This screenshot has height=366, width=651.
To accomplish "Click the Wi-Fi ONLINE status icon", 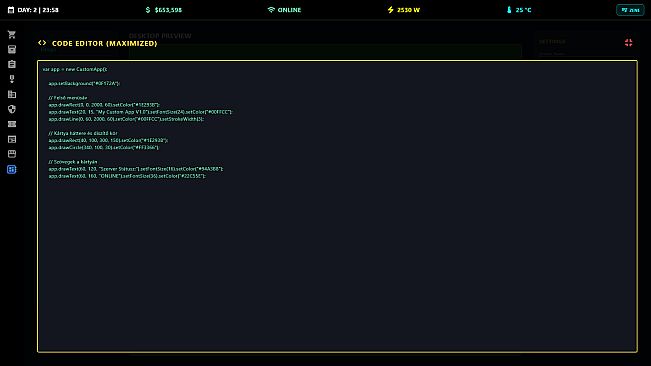I will [x=271, y=10].
